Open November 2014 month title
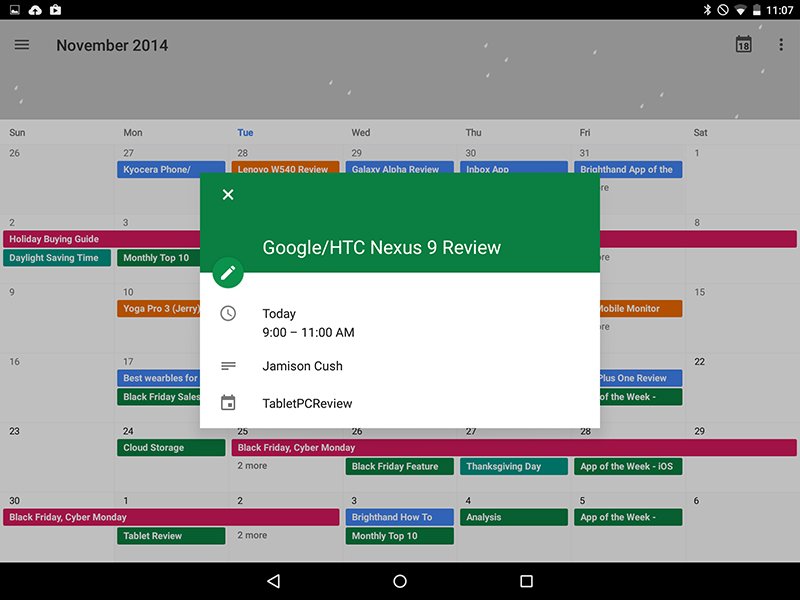 [112, 45]
